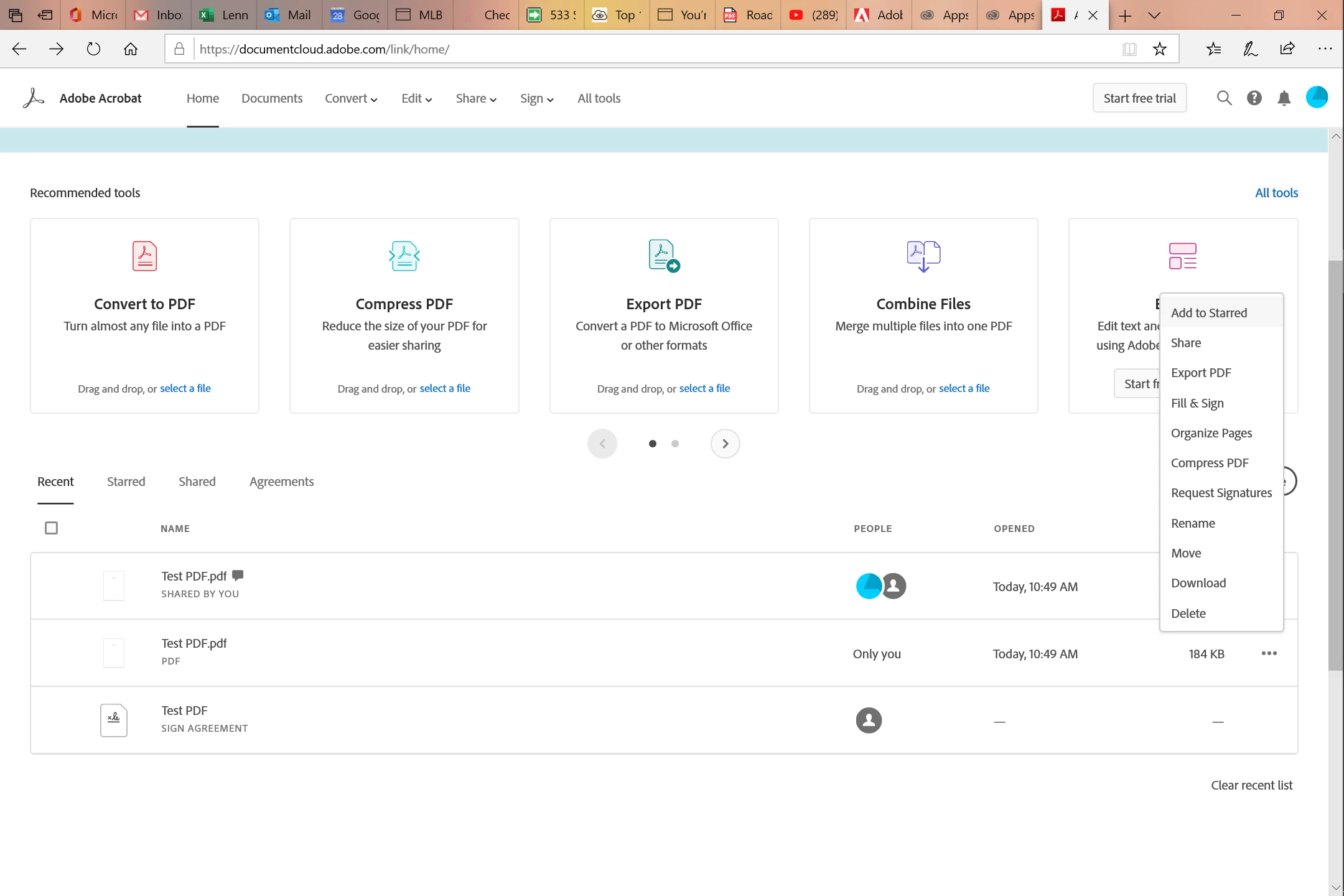Switch to the Starred tab
The image size is (1344, 896).
[126, 482]
